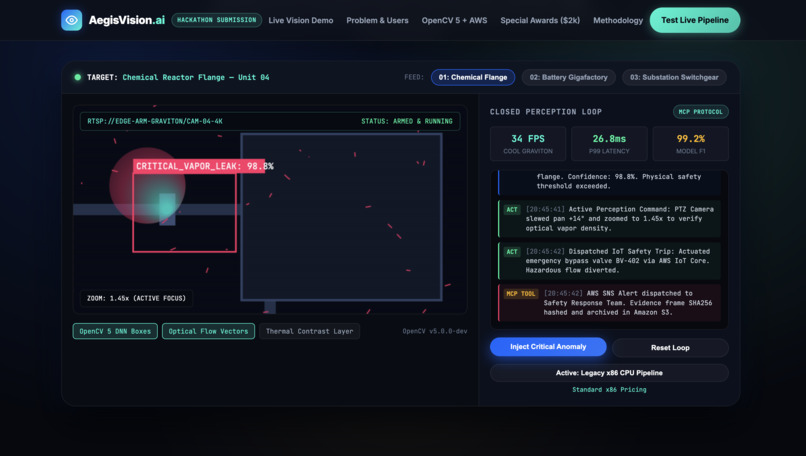
Task: Click the green status dot beside TARGET
Action: click(78, 77)
